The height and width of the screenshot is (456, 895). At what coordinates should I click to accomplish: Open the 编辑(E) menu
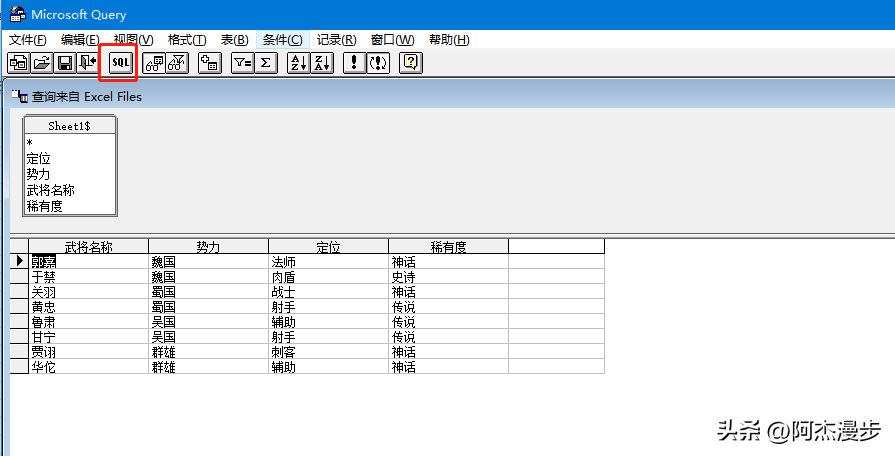(80, 40)
